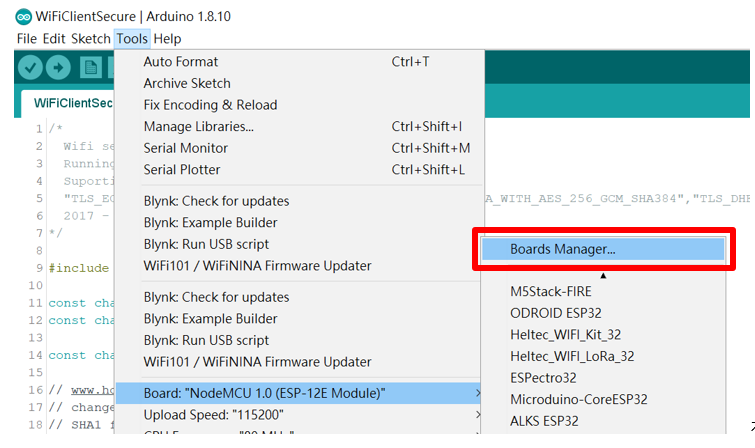Click first Blynk: Run USB script entry
Viewport: 755px width, 448px height.
299,244
